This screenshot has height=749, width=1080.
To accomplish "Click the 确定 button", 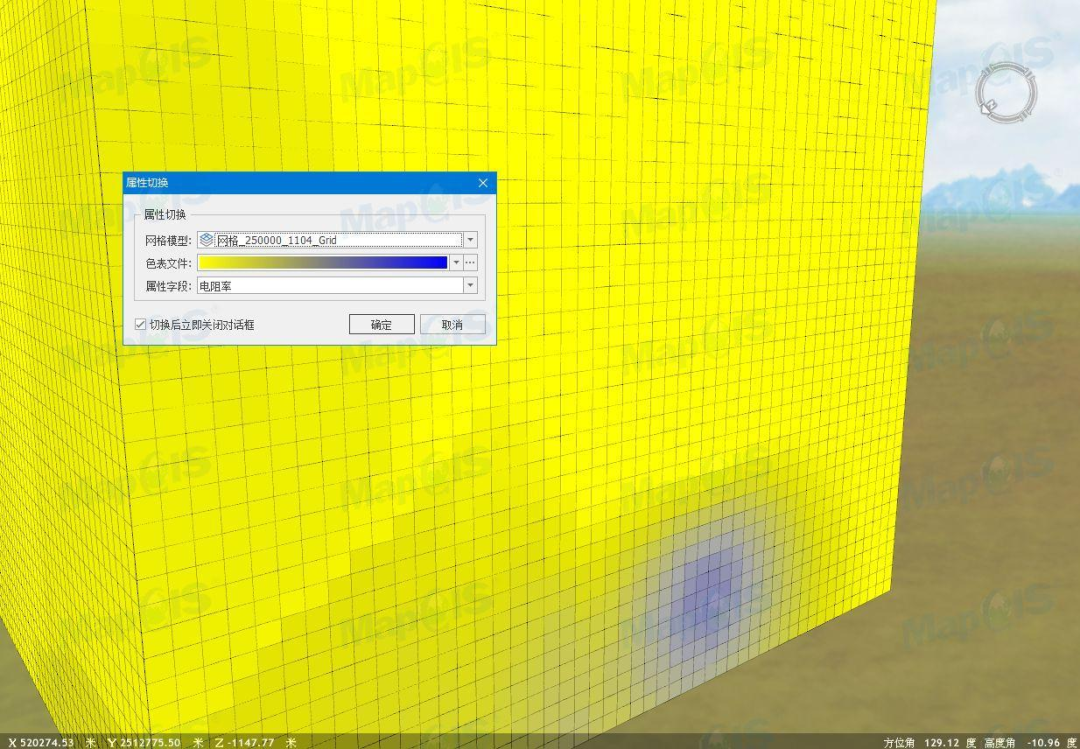I will pos(381,325).
